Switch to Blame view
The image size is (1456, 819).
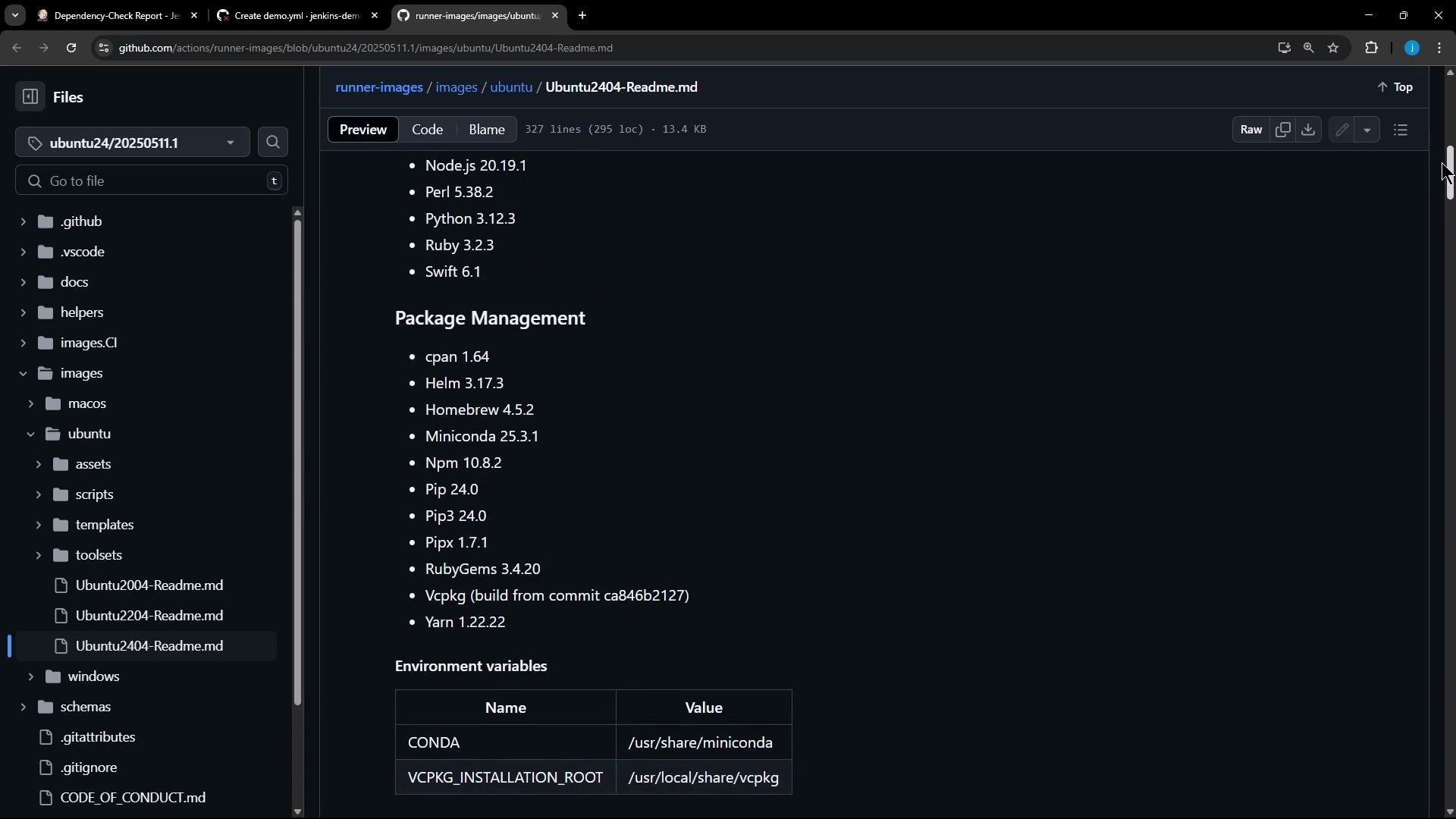487,130
